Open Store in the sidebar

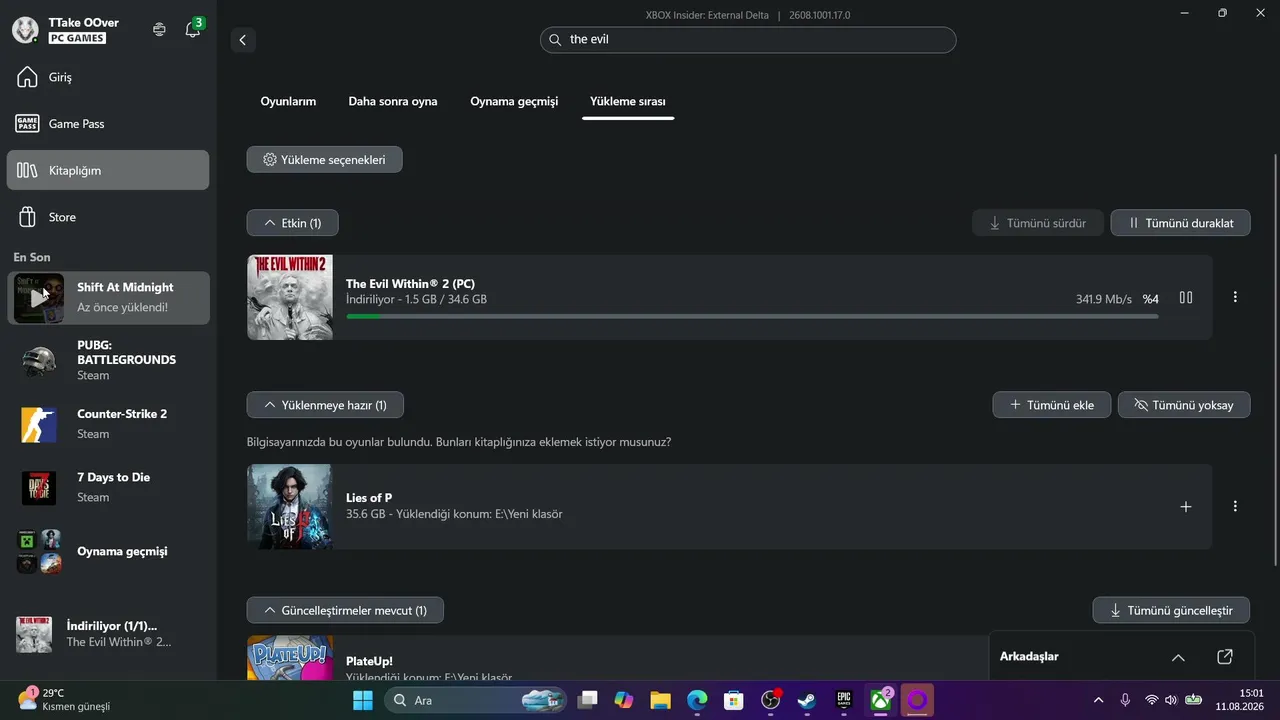[x=108, y=217]
